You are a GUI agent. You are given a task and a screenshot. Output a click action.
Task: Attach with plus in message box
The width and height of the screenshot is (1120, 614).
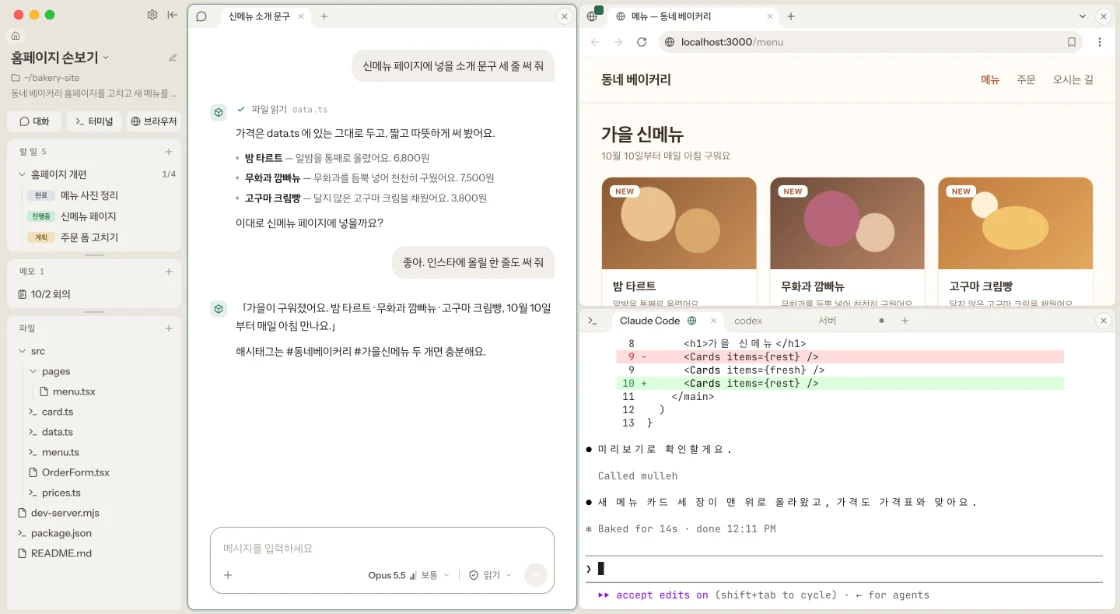228,575
